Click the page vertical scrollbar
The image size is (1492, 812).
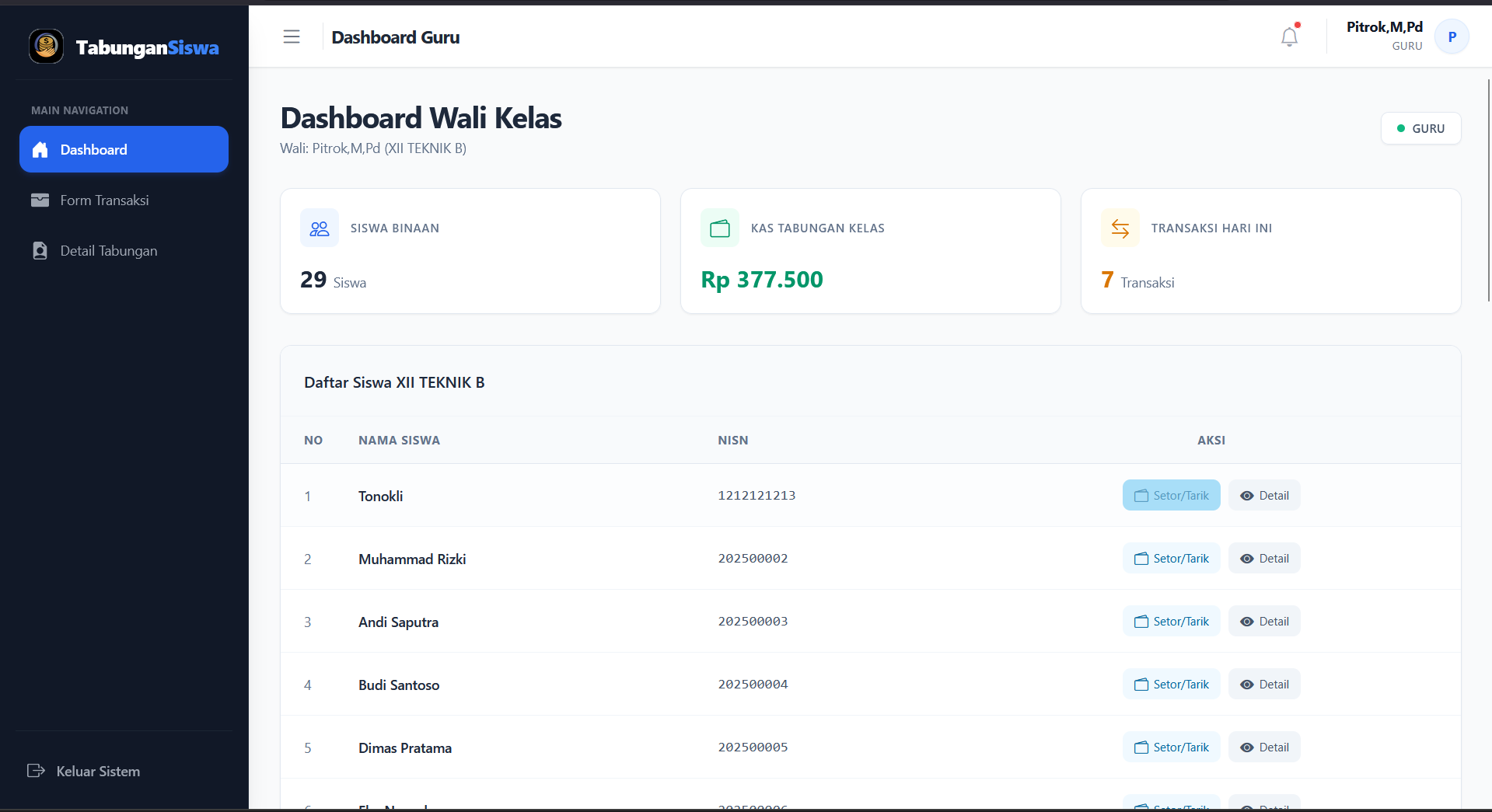click(x=1489, y=190)
